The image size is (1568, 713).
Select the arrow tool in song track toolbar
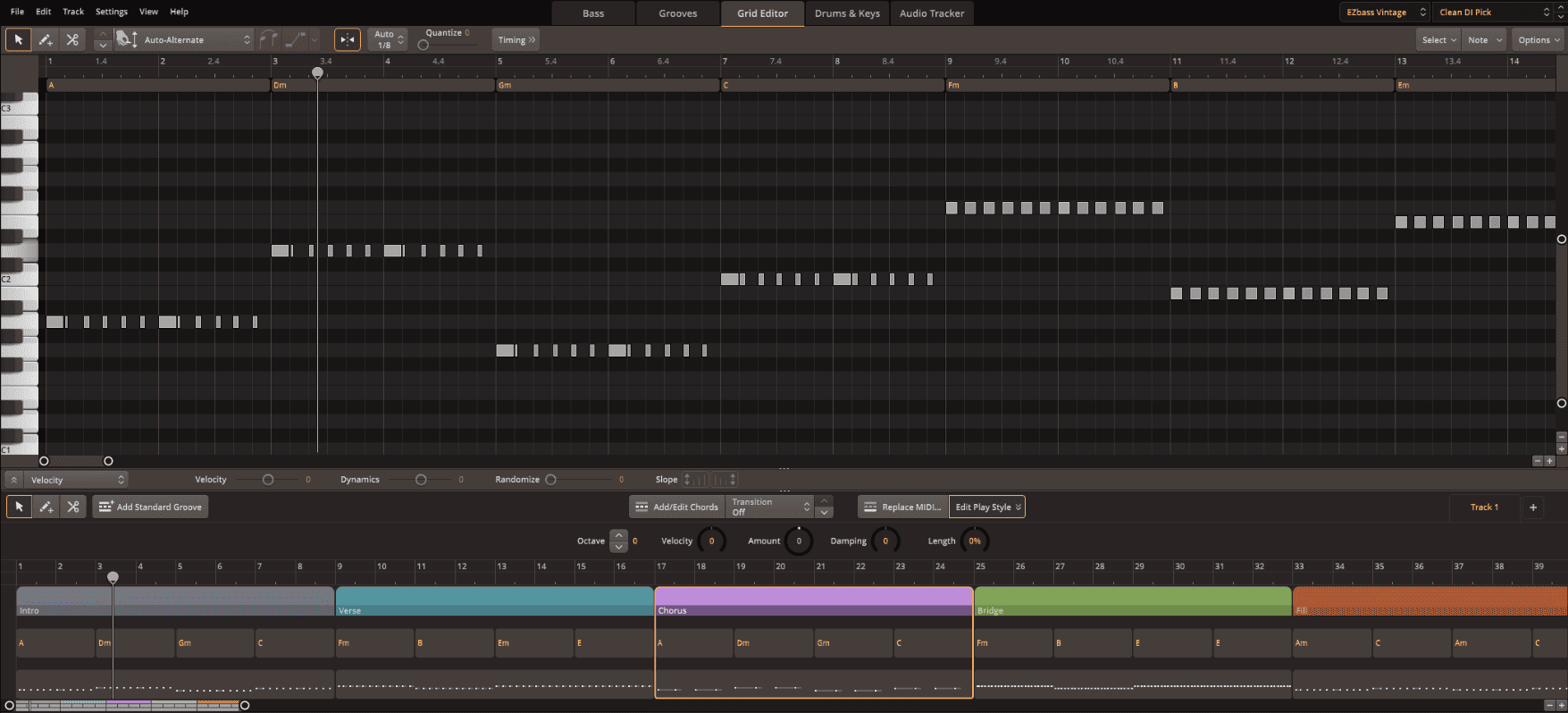(19, 507)
